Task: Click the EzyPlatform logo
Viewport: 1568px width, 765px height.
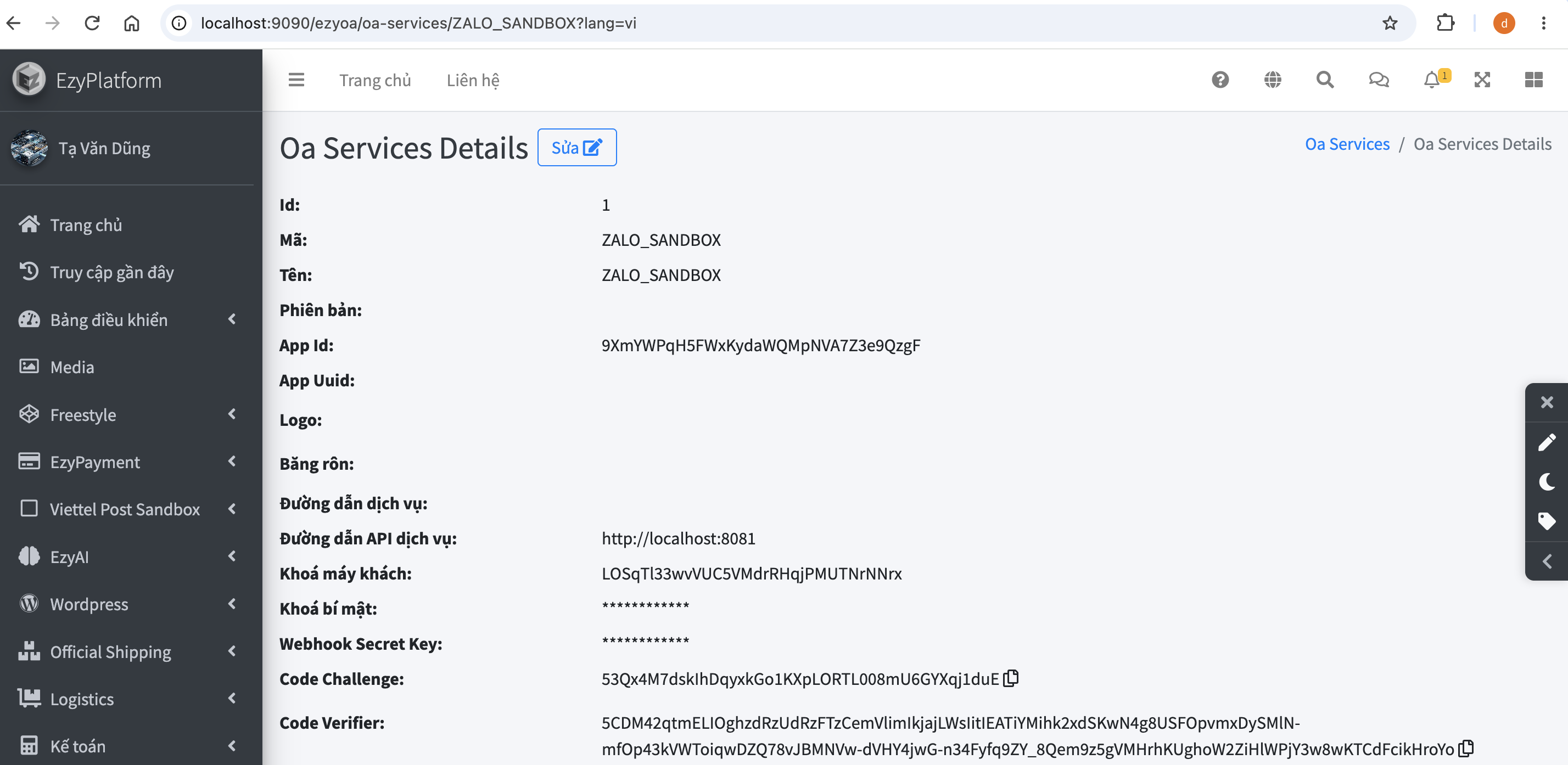Action: coord(29,80)
